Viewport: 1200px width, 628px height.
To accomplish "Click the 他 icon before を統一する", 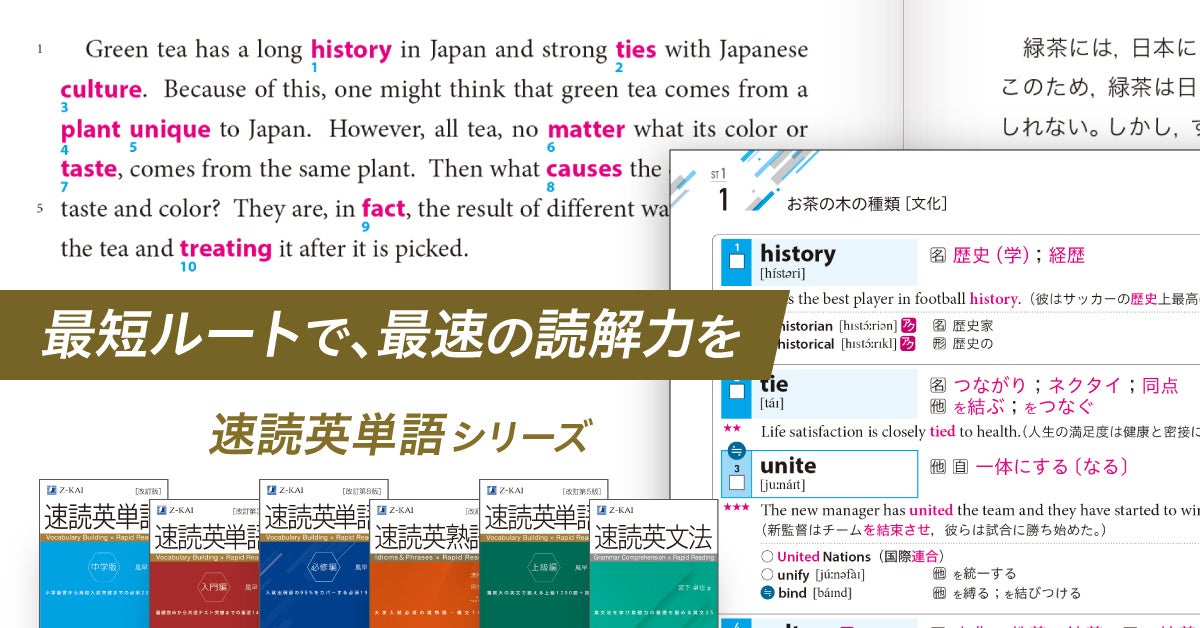I will pyautogui.click(x=939, y=574).
